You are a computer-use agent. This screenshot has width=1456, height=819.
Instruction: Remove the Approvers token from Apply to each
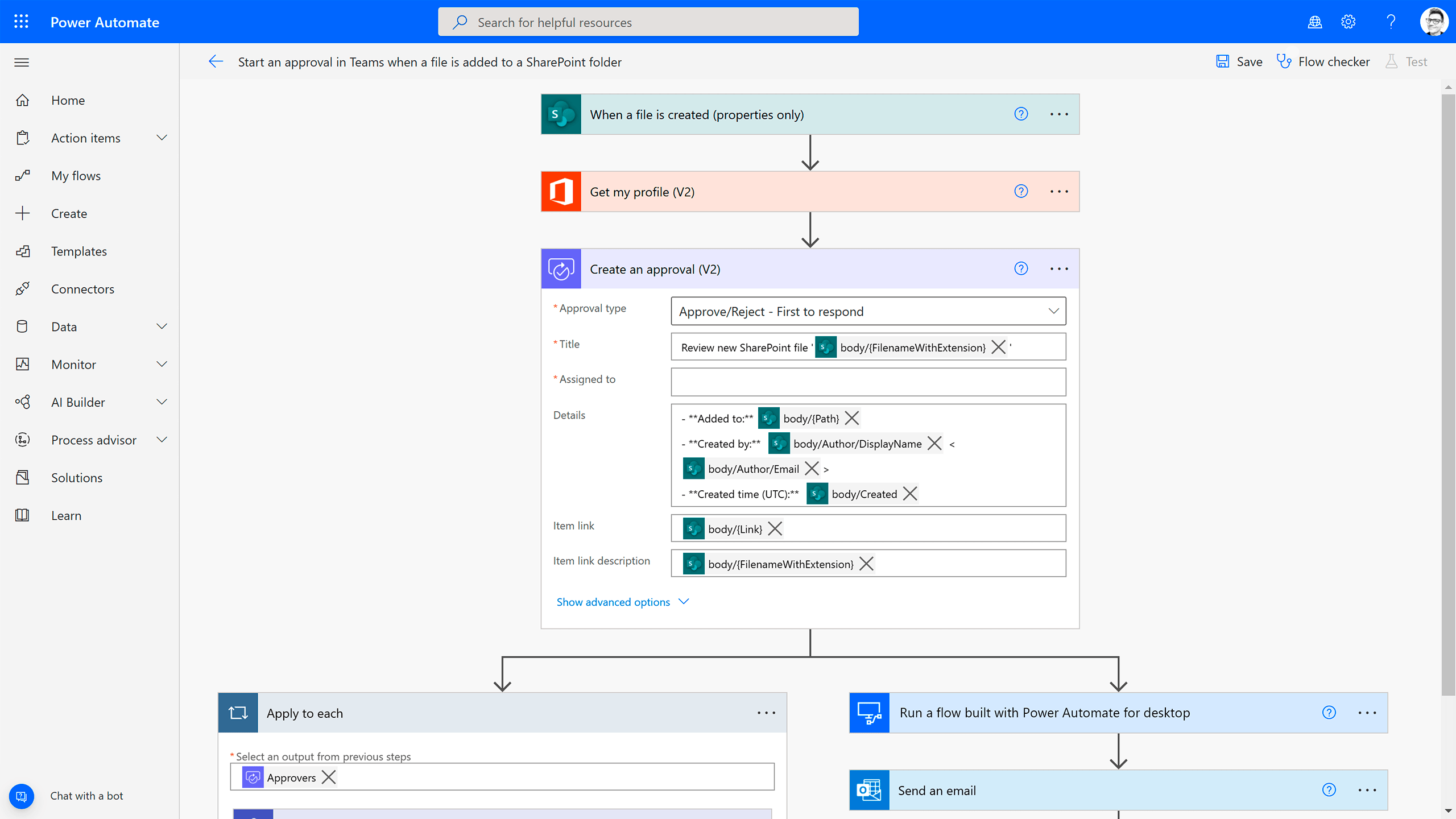click(x=330, y=777)
